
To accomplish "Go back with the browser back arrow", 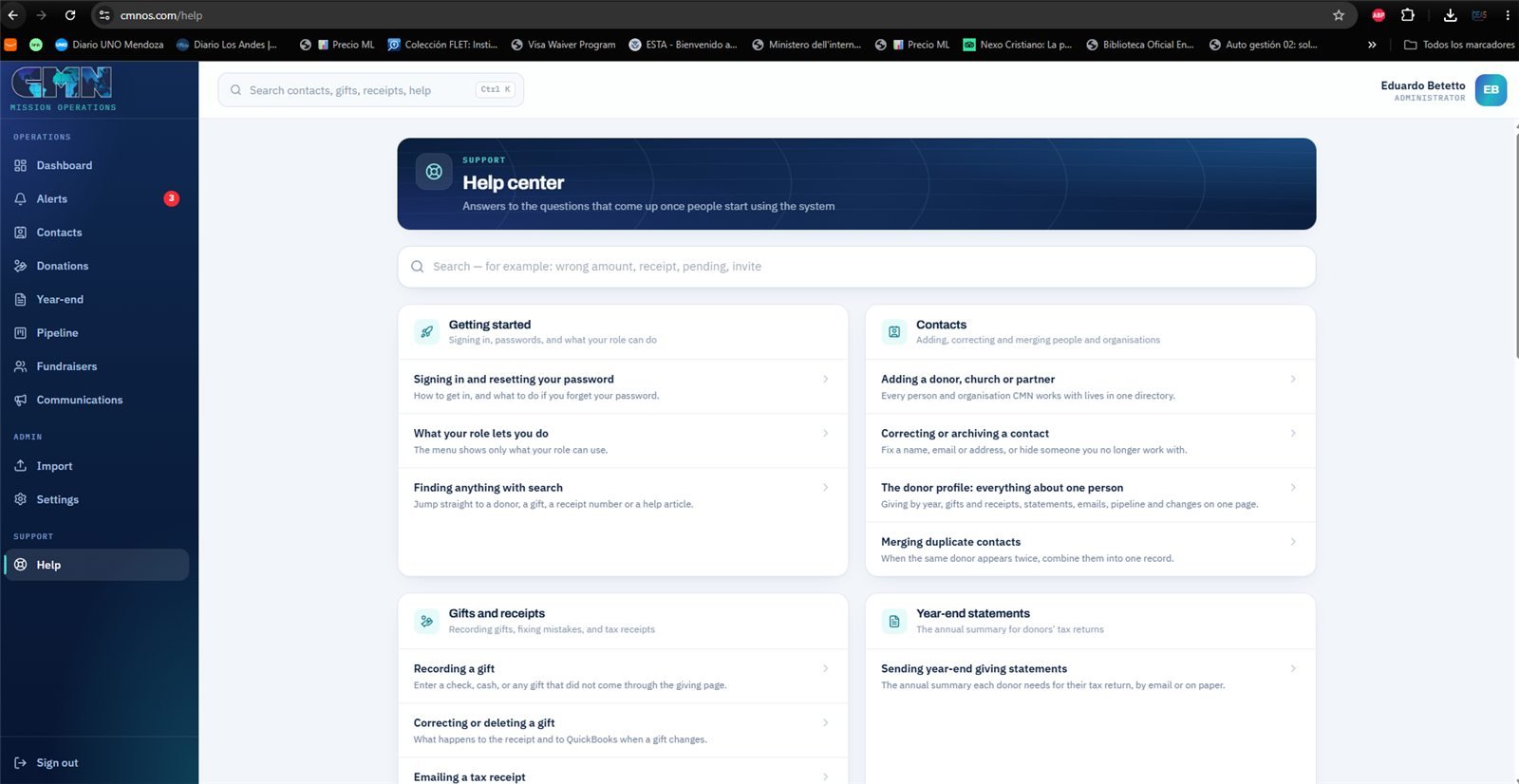I will (13, 15).
